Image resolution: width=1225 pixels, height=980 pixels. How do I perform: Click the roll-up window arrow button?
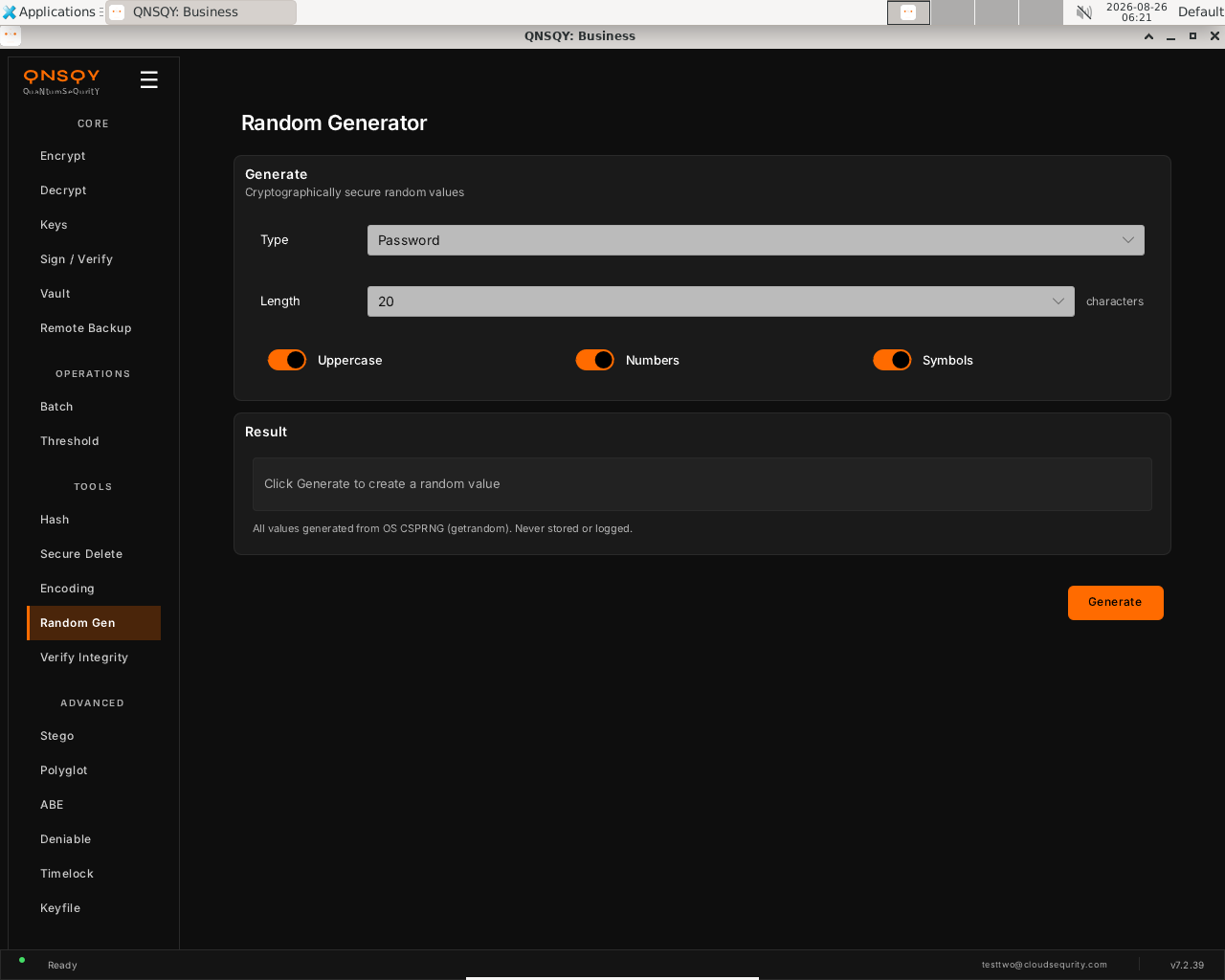click(x=1148, y=36)
